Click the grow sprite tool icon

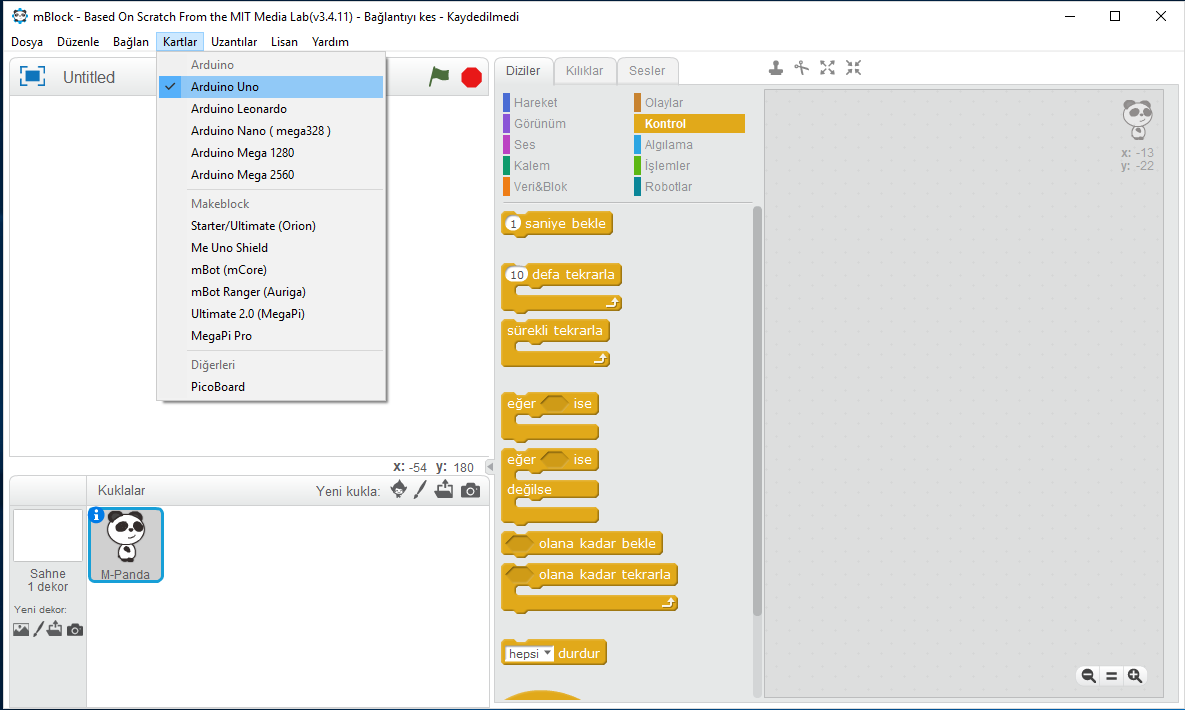point(827,68)
